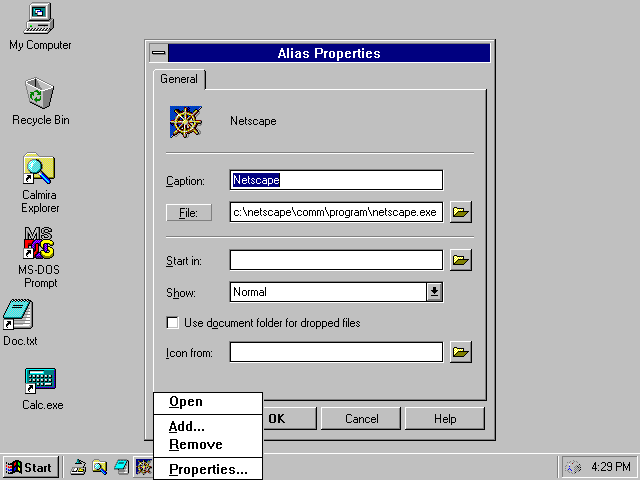
Task: Switch to the General tab
Action: click(179, 79)
